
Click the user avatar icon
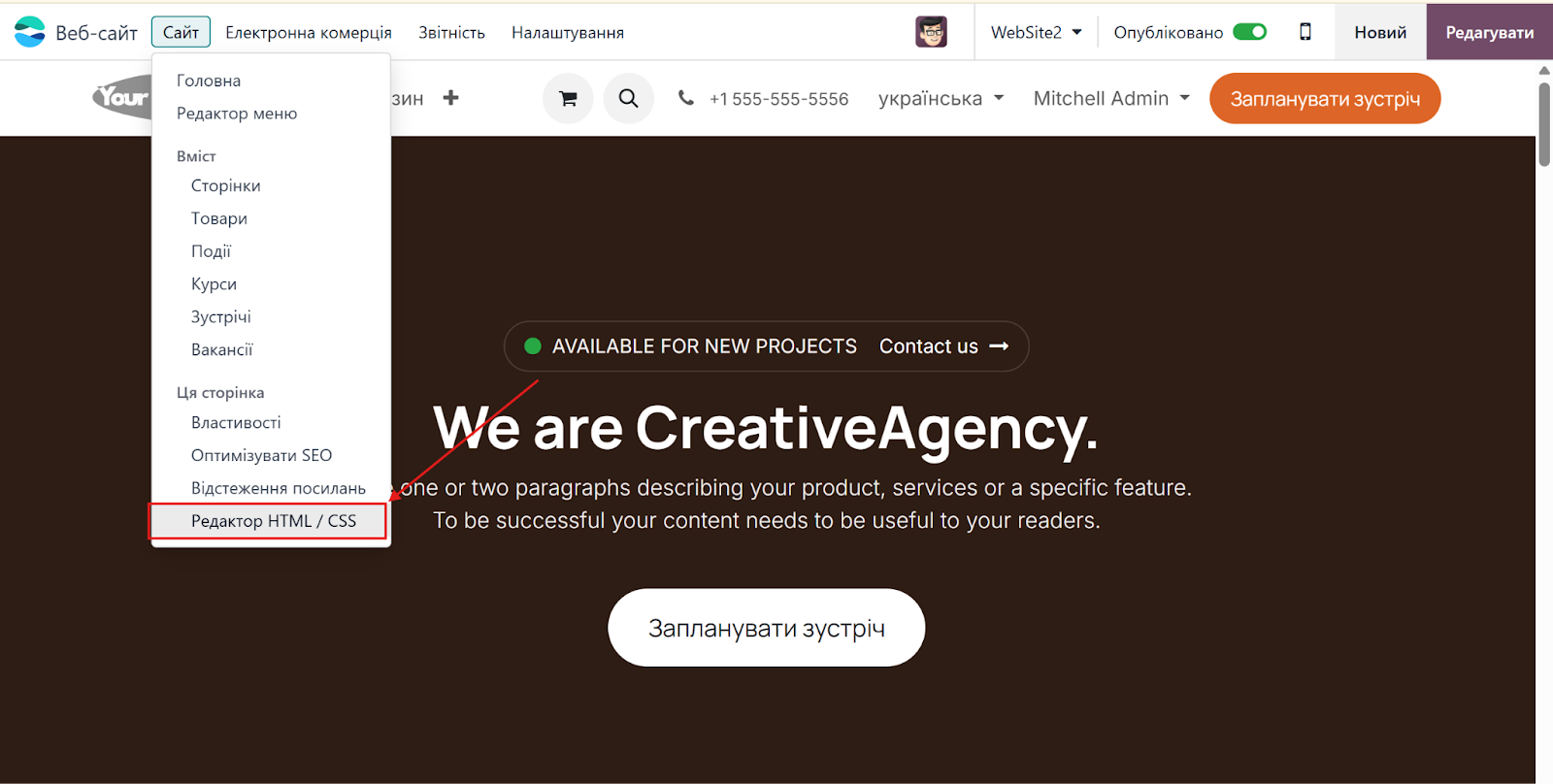click(932, 32)
